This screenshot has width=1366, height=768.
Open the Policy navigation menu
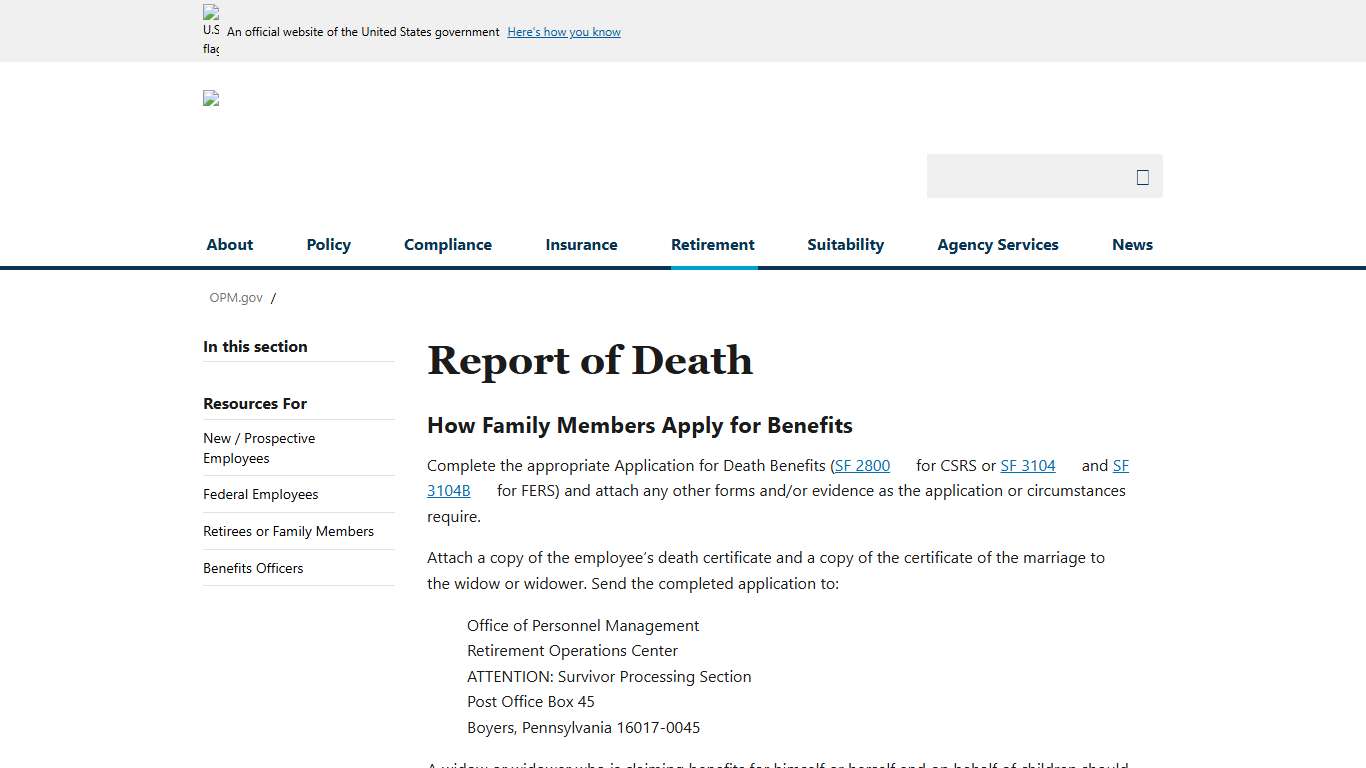tap(328, 244)
